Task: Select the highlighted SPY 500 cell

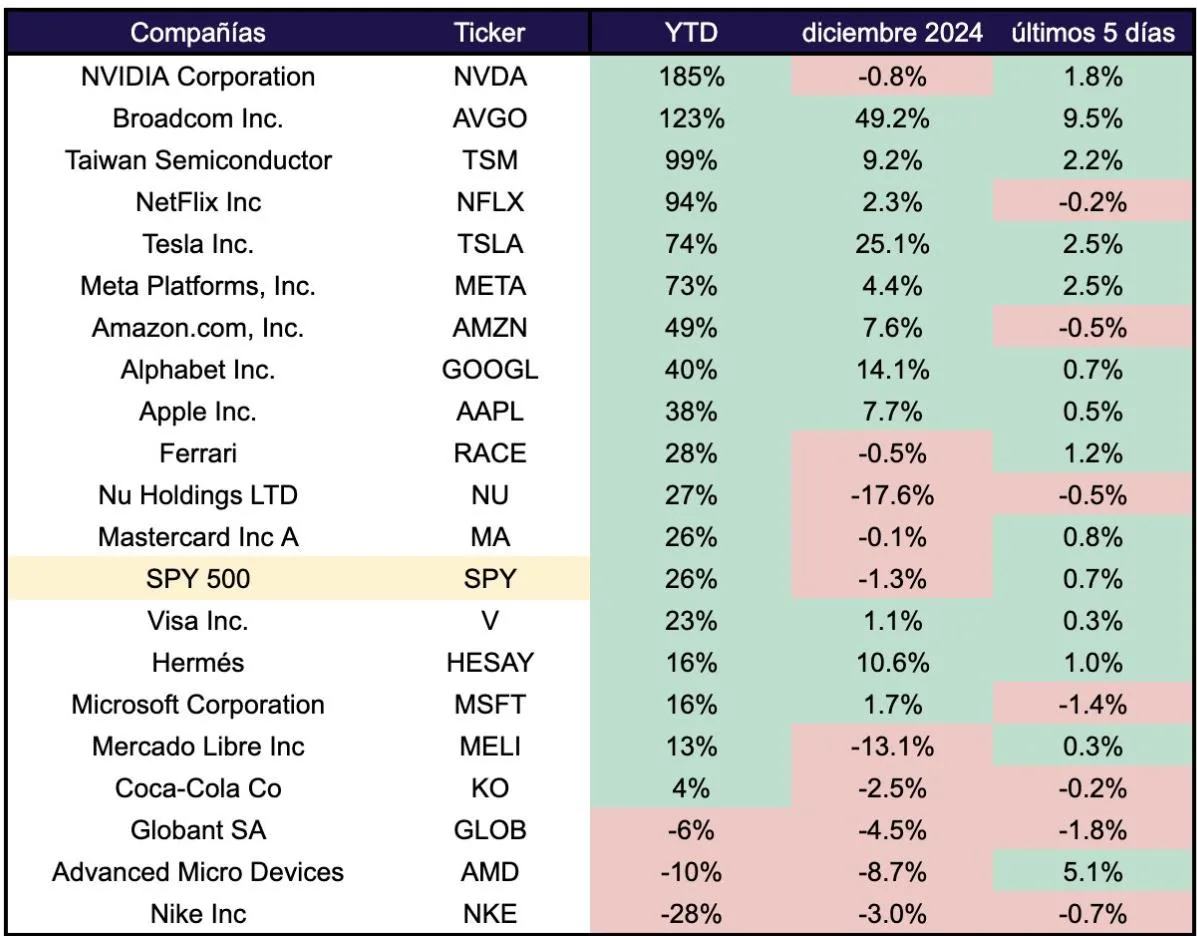Action: tap(198, 579)
